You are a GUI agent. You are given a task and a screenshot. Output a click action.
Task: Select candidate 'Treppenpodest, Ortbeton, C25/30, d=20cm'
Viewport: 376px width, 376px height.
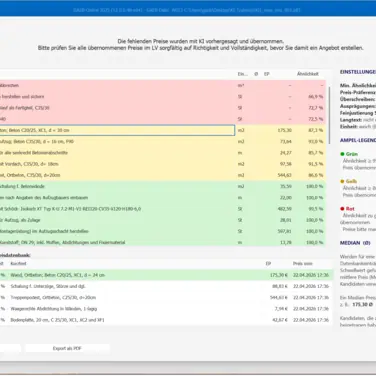pos(166,298)
